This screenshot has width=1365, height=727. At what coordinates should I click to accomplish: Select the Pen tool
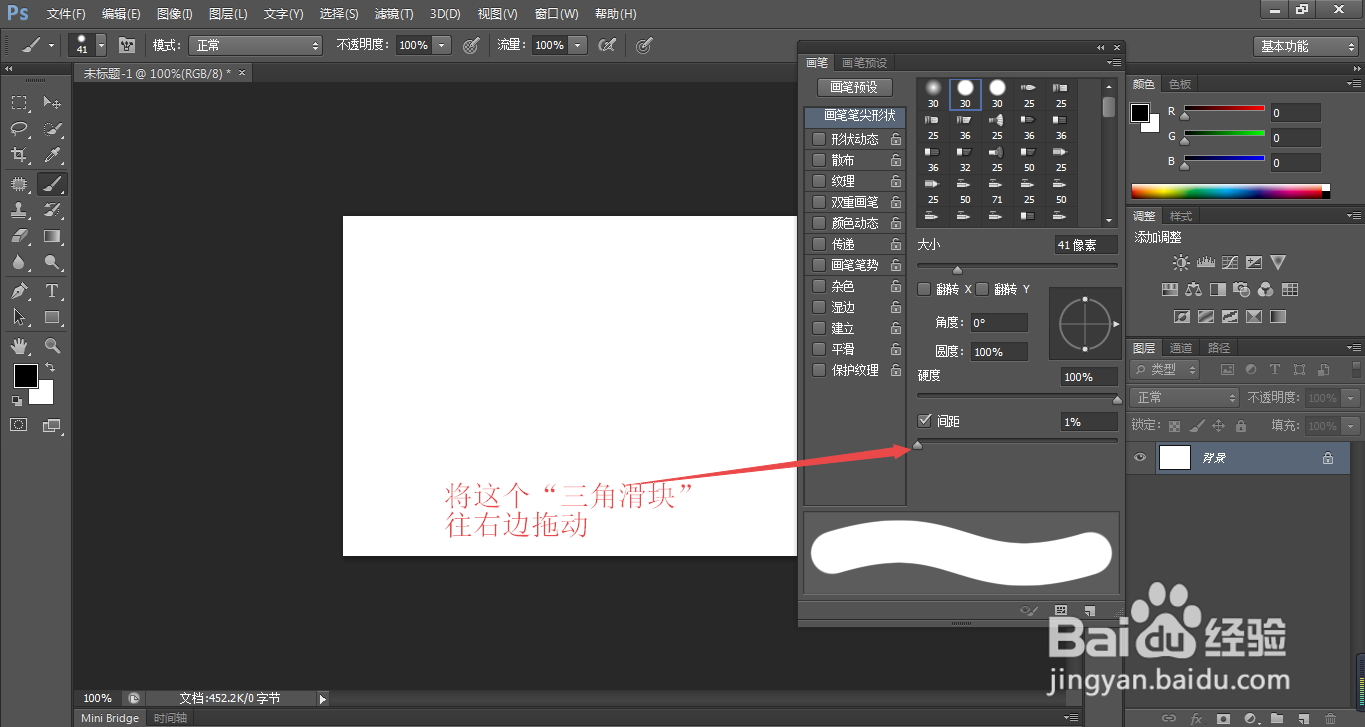[x=20, y=291]
